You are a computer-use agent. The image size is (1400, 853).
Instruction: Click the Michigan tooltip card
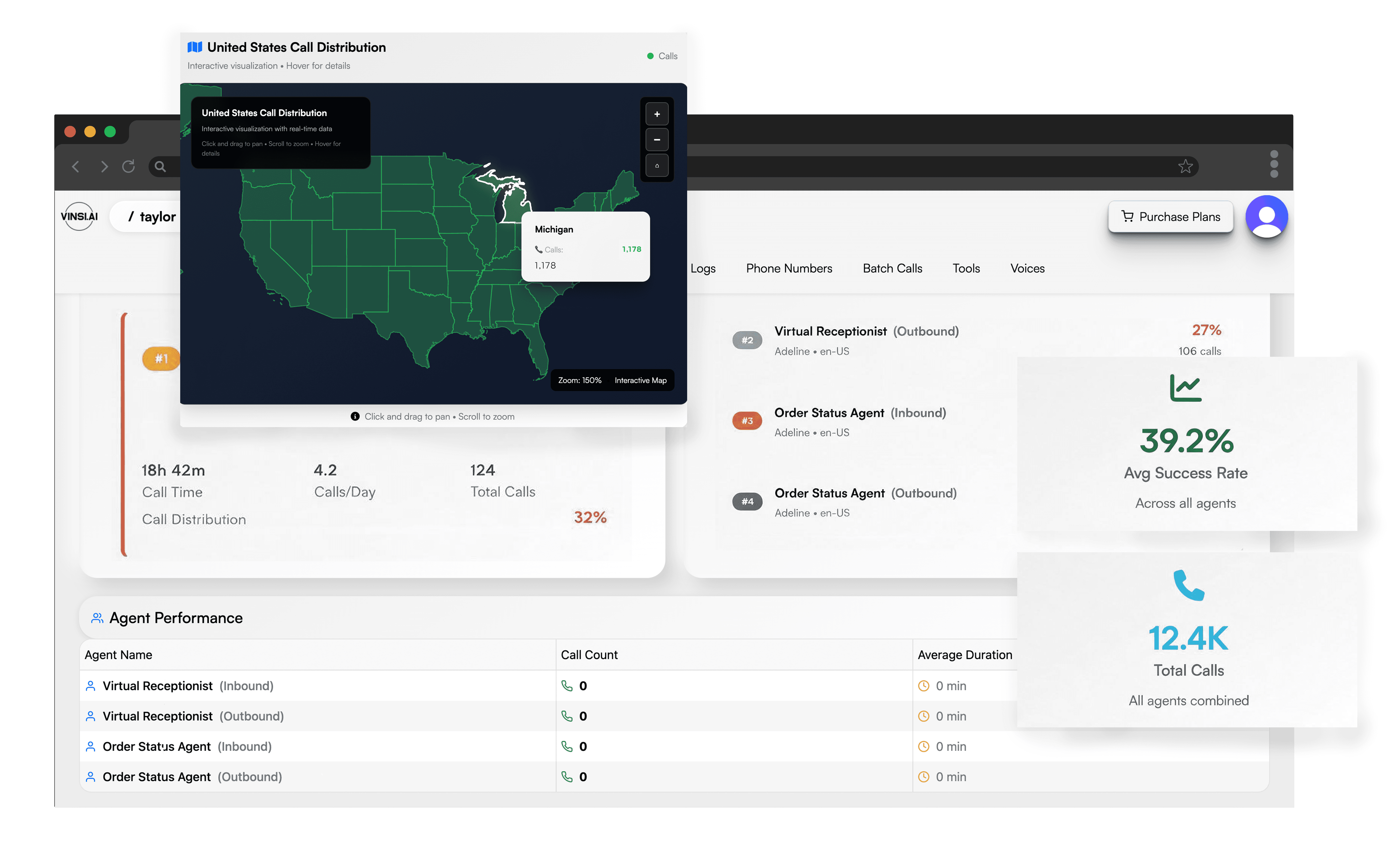coord(585,247)
